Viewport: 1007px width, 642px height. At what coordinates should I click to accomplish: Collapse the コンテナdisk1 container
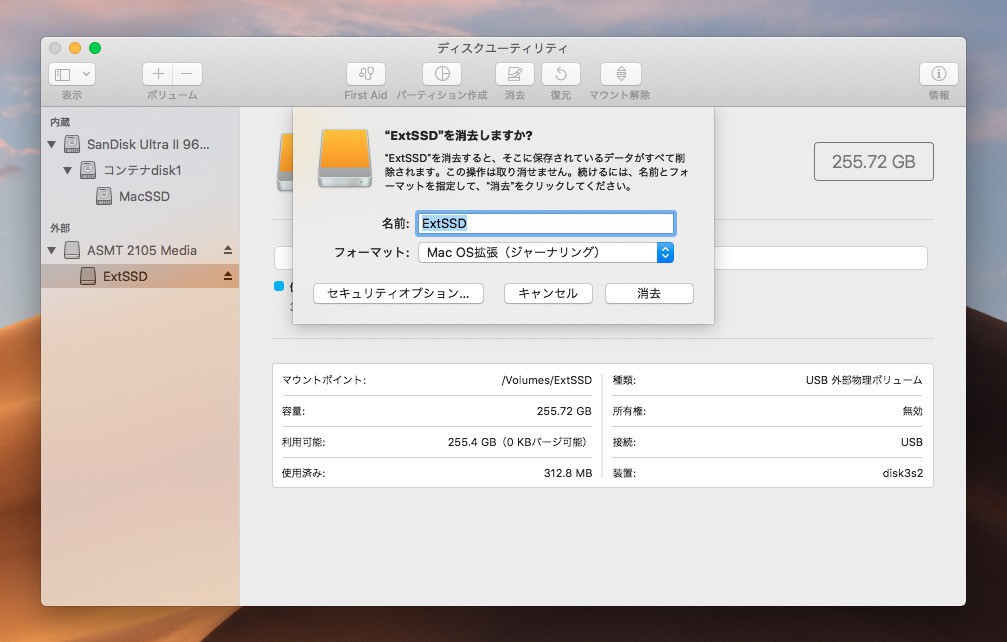coord(68,170)
